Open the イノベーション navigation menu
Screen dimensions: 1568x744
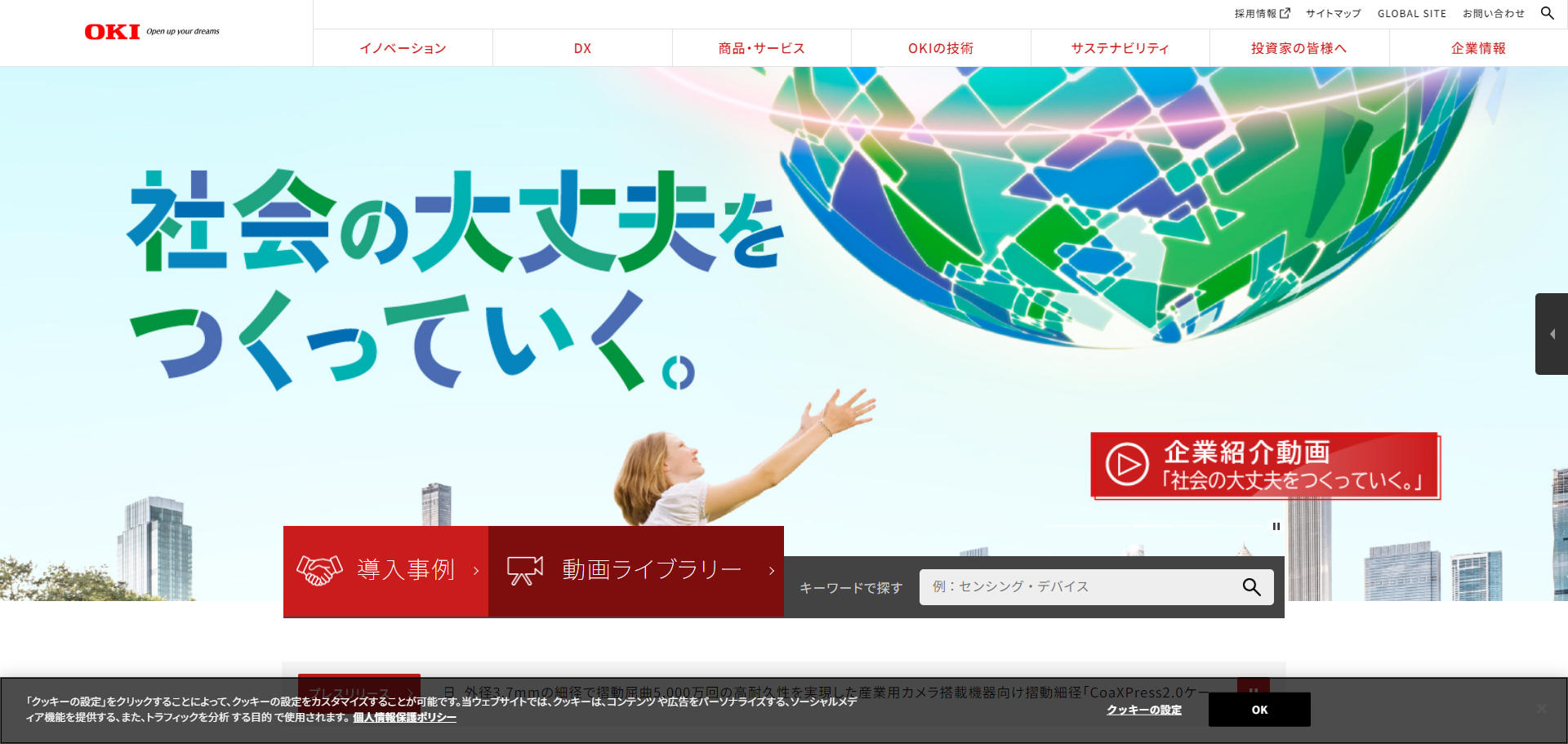[x=403, y=48]
